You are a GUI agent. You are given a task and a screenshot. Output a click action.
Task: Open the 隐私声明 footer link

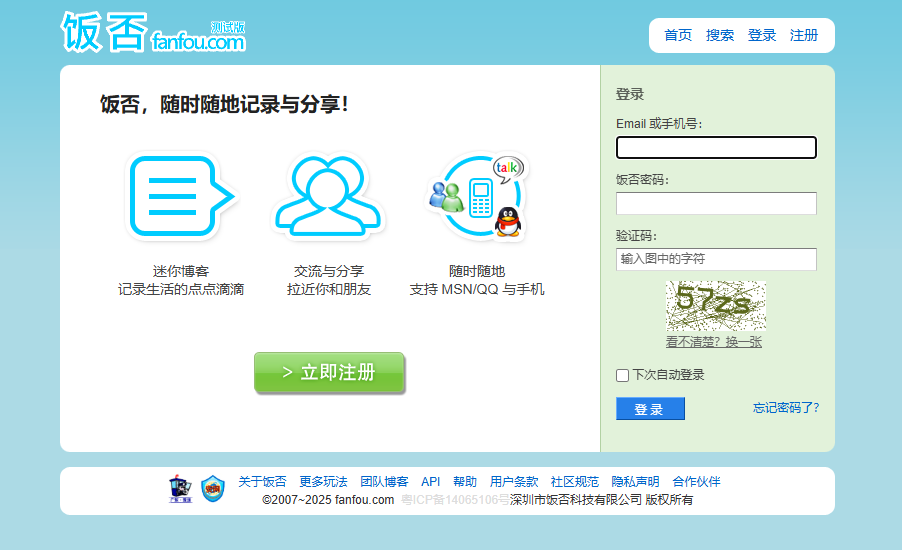point(635,482)
